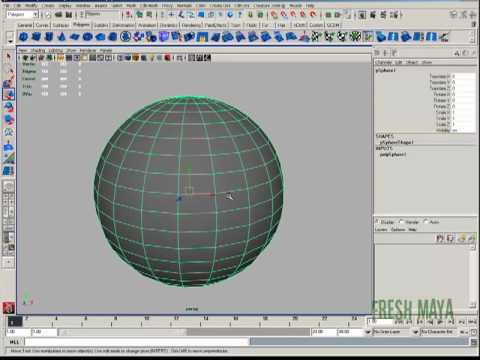Create a polygon cylinder from the shelf

pyautogui.click(x=49, y=37)
